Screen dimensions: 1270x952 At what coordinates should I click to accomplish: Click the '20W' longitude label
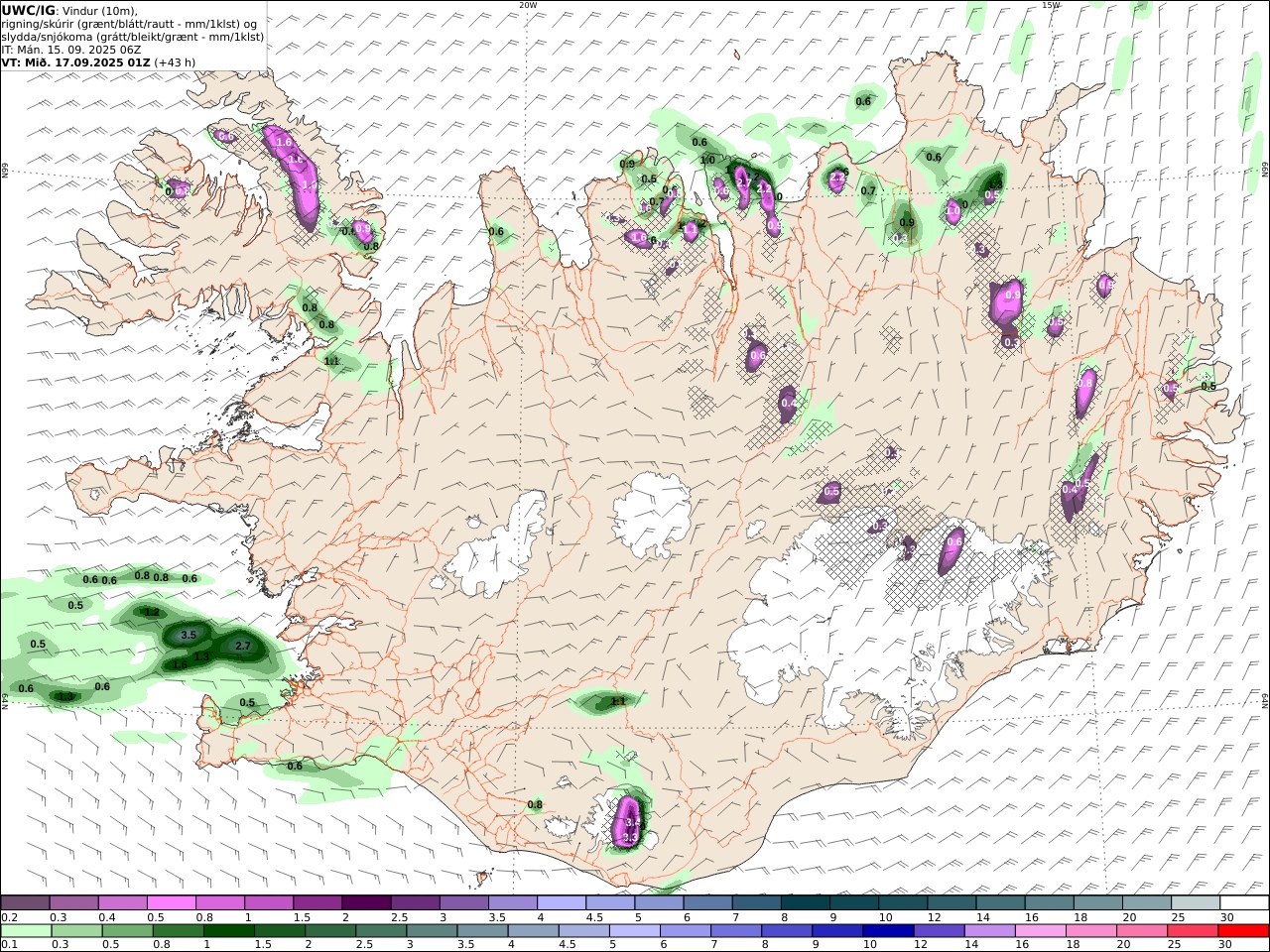(x=528, y=5)
